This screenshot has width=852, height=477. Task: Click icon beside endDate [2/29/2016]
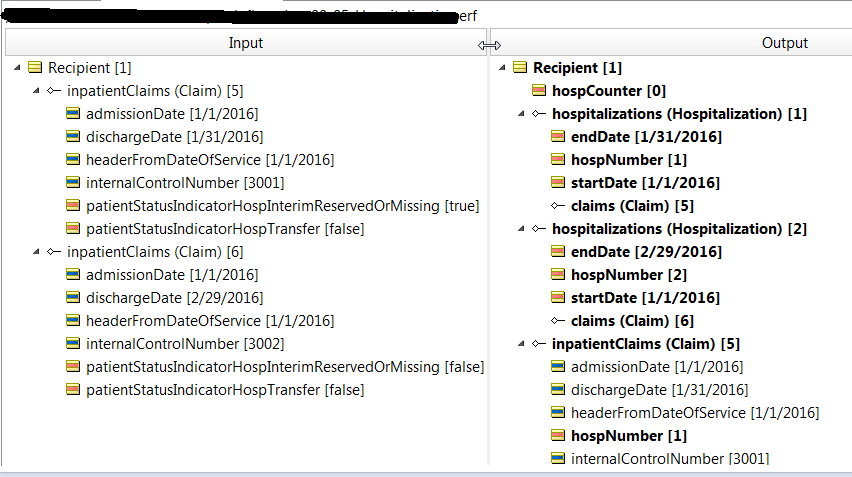(x=558, y=252)
